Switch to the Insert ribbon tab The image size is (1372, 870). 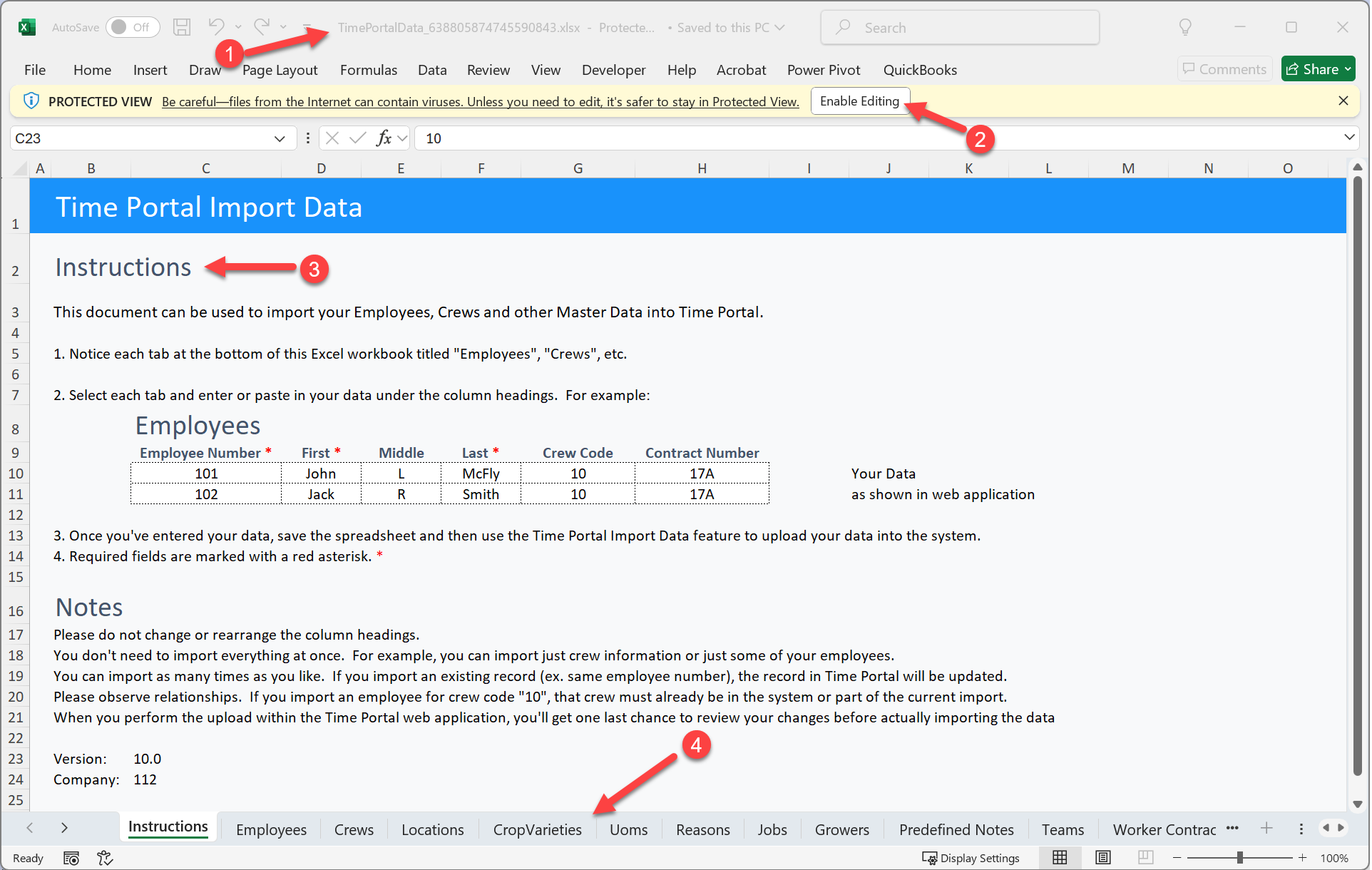pyautogui.click(x=150, y=70)
